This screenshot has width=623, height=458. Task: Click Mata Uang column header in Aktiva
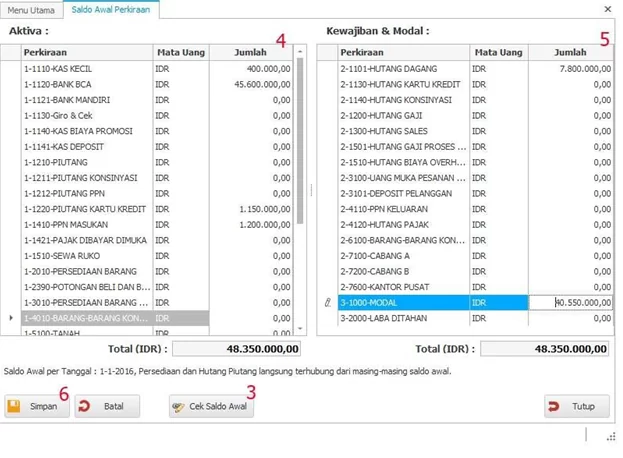click(x=180, y=51)
